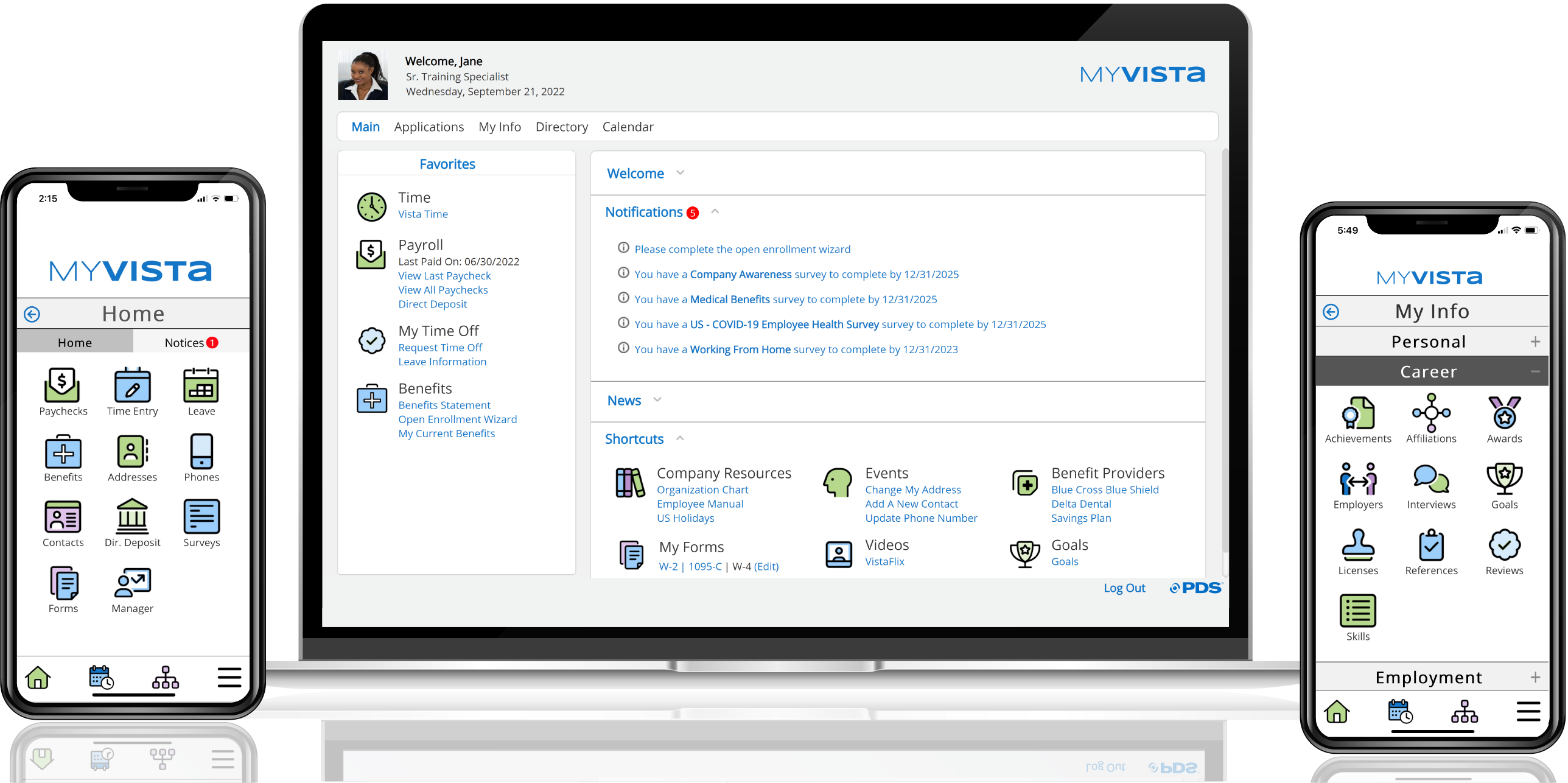Tap the Licenses stamp icon
Viewport: 1568px width, 783px height.
pos(1358,545)
